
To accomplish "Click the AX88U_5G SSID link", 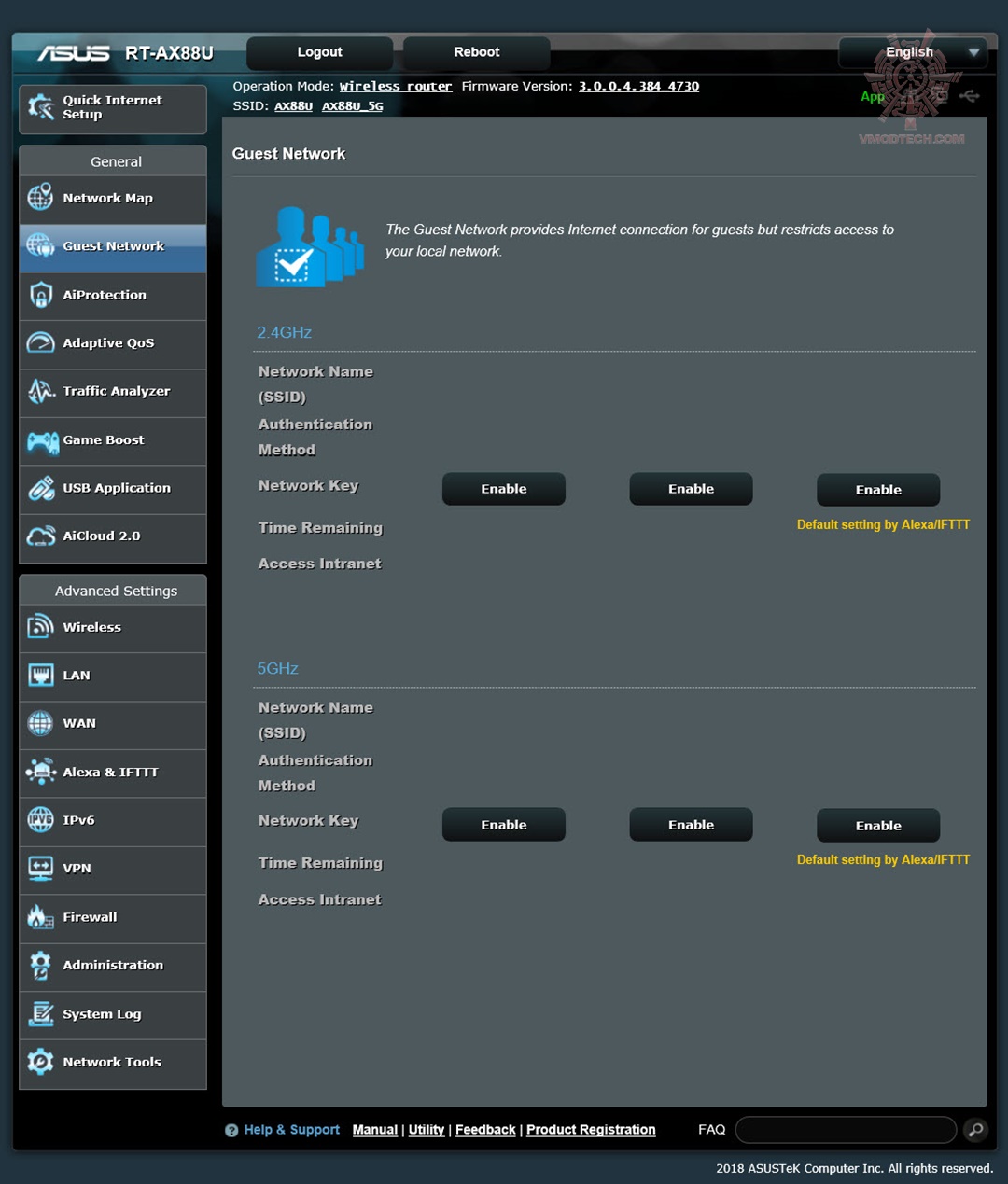I will (x=353, y=106).
